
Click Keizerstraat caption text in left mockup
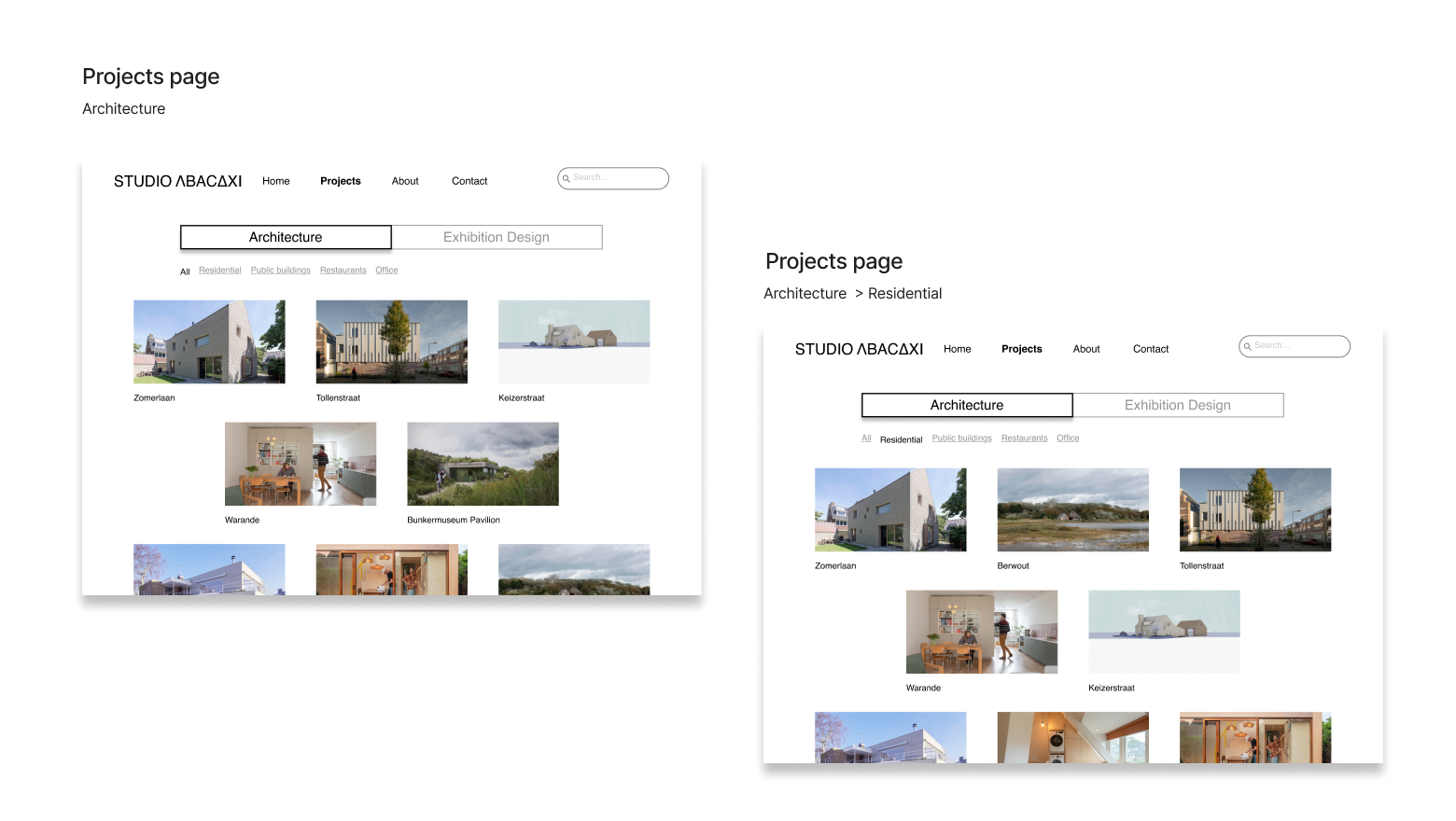(521, 398)
